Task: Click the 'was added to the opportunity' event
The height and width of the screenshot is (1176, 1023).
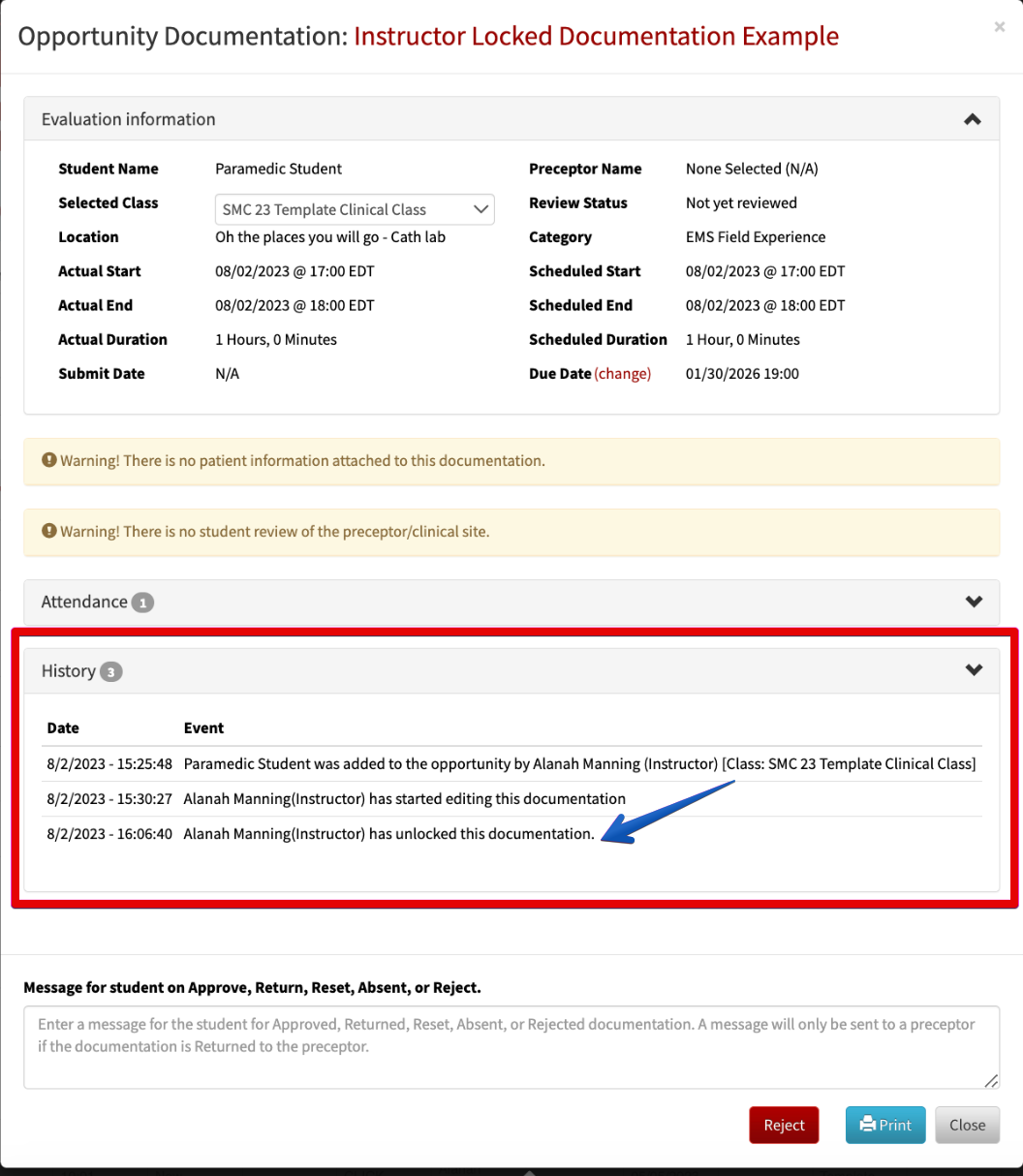Action: click(x=579, y=763)
